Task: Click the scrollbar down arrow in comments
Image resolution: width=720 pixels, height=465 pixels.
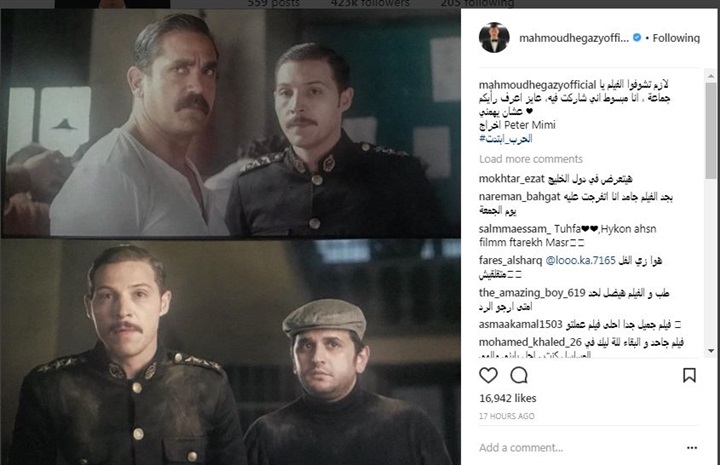Action: click(x=711, y=351)
